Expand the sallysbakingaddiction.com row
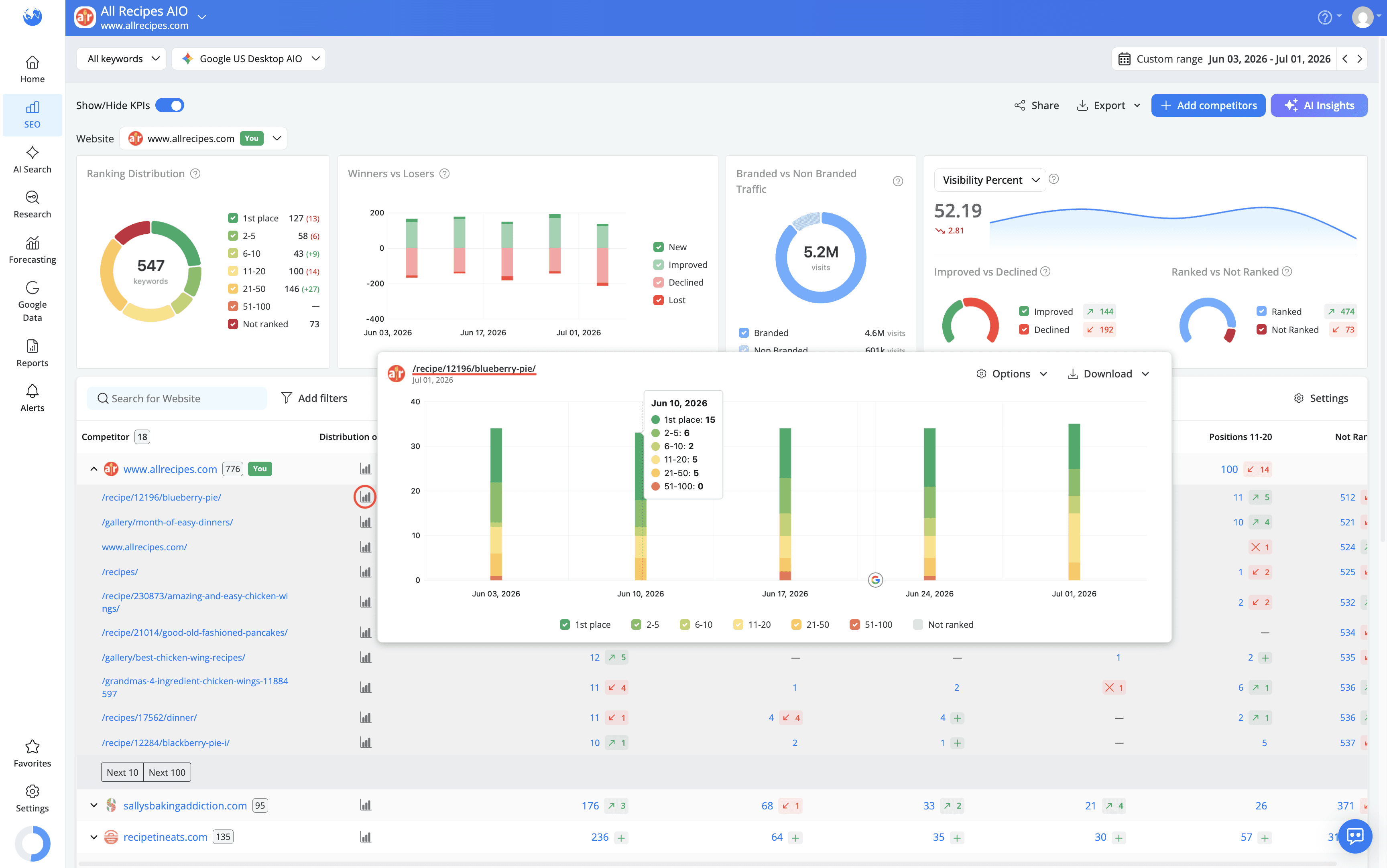The height and width of the screenshot is (868, 1387). coord(94,805)
